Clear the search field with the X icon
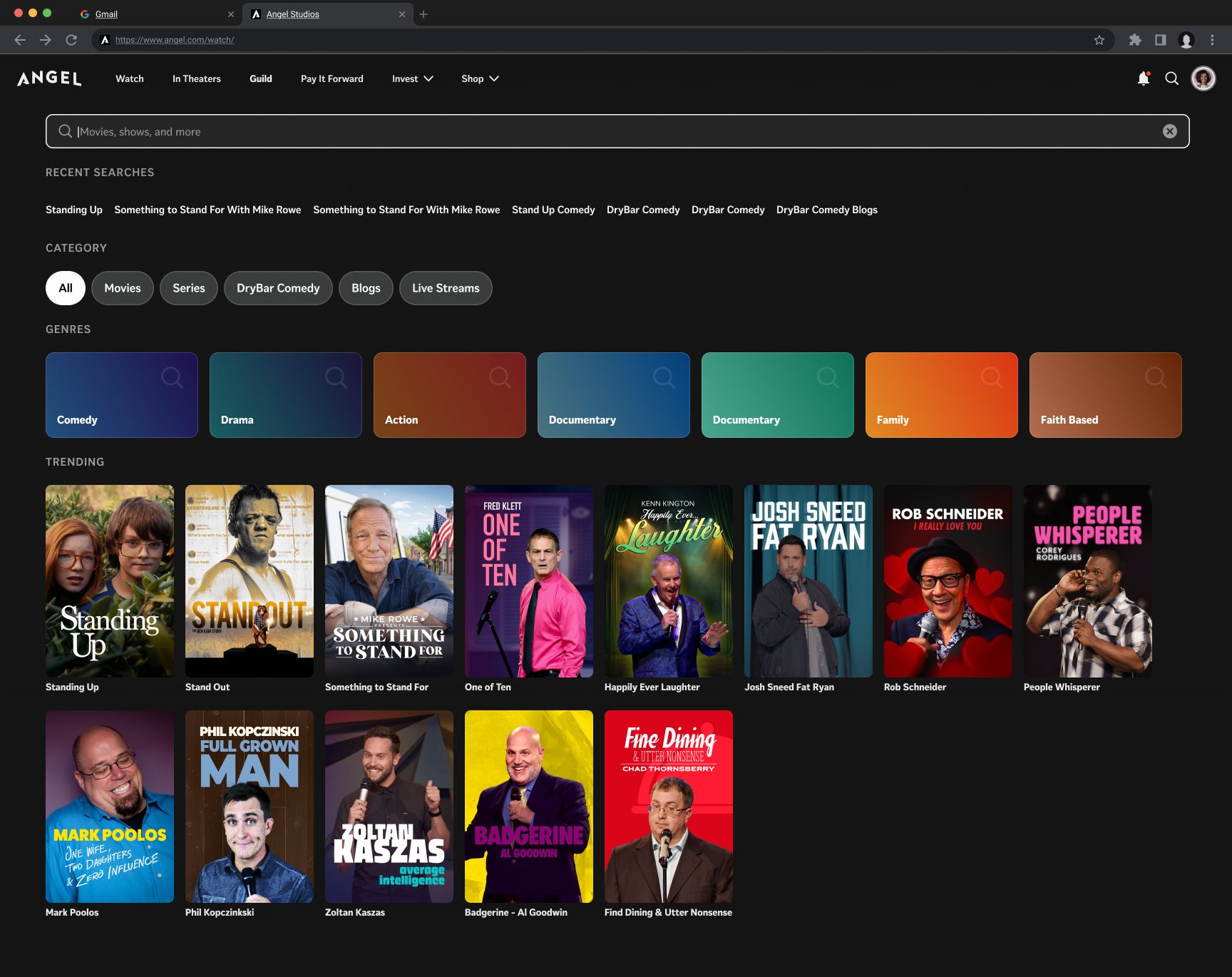 pyautogui.click(x=1170, y=131)
